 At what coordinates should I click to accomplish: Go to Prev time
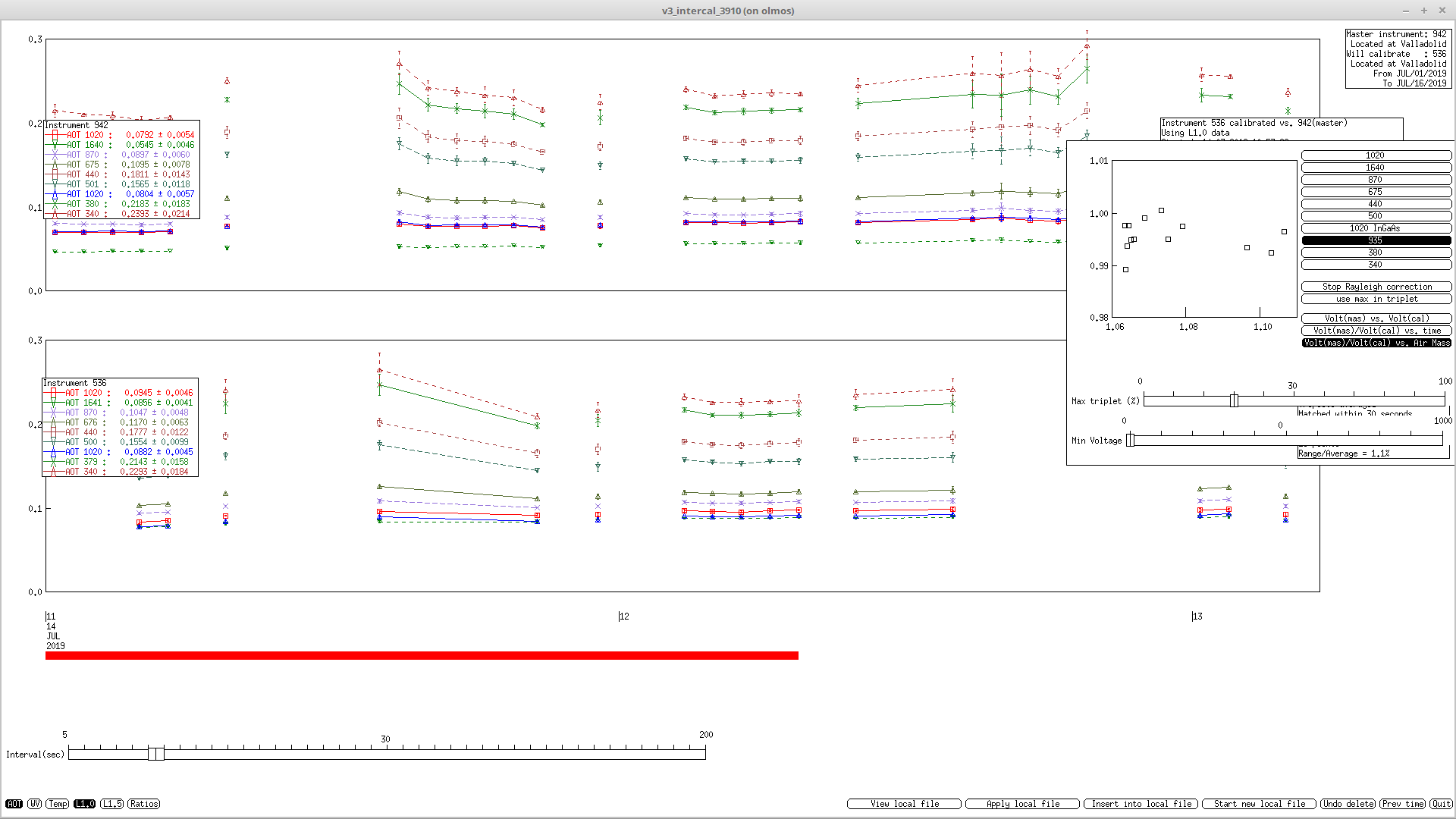1402,804
